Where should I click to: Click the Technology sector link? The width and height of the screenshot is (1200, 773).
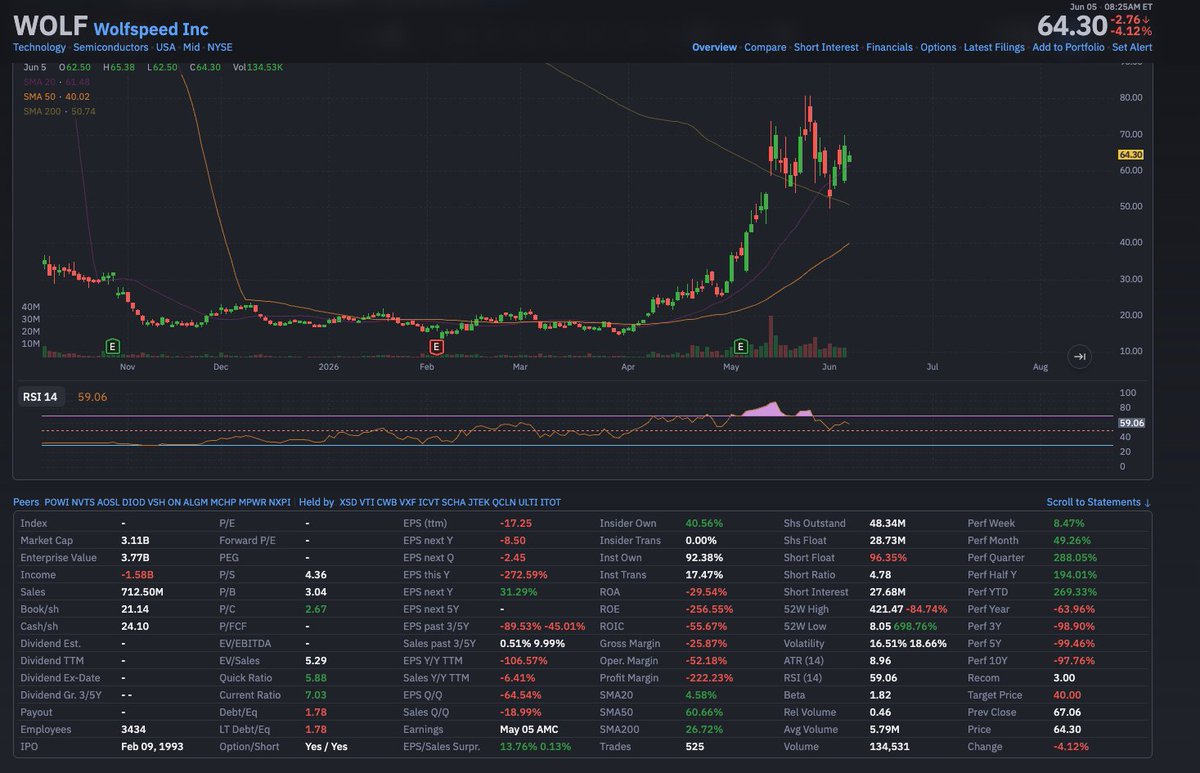pyautogui.click(x=39, y=47)
